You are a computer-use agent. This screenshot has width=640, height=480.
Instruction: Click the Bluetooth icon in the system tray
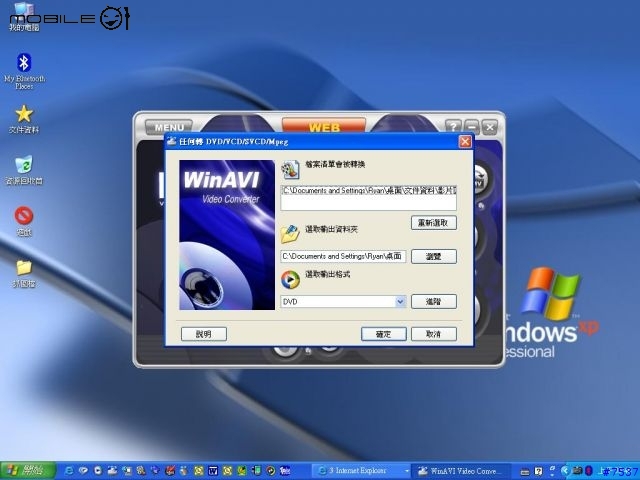click(589, 471)
